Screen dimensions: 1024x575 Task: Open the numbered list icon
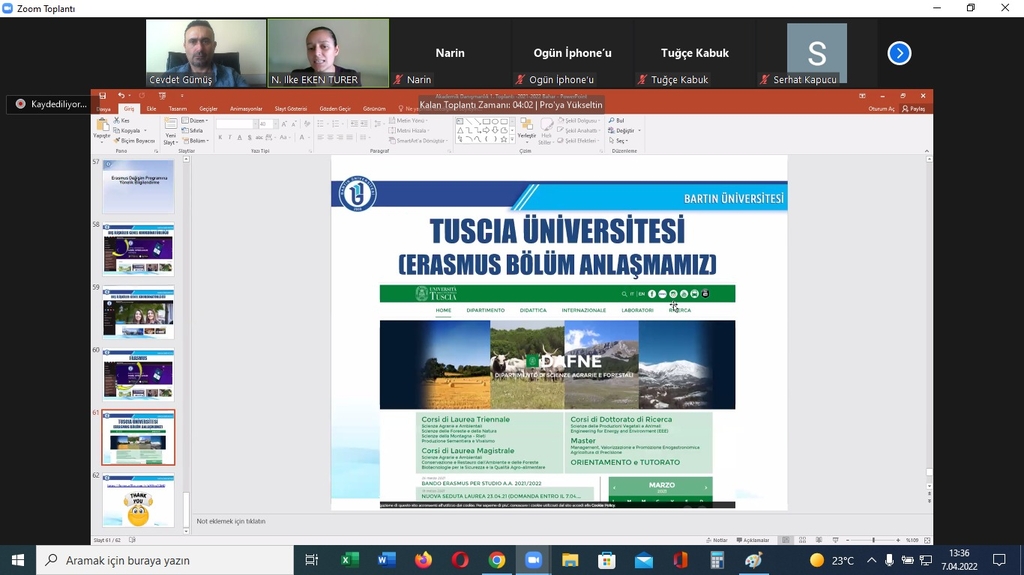pyautogui.click(x=338, y=123)
